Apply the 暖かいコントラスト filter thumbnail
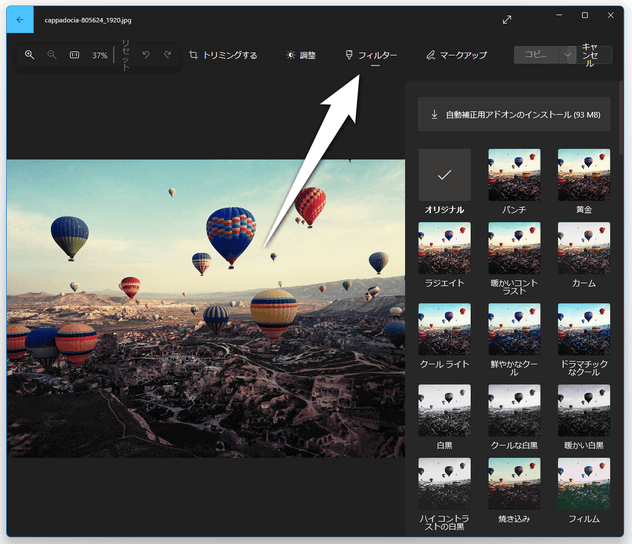 514,248
